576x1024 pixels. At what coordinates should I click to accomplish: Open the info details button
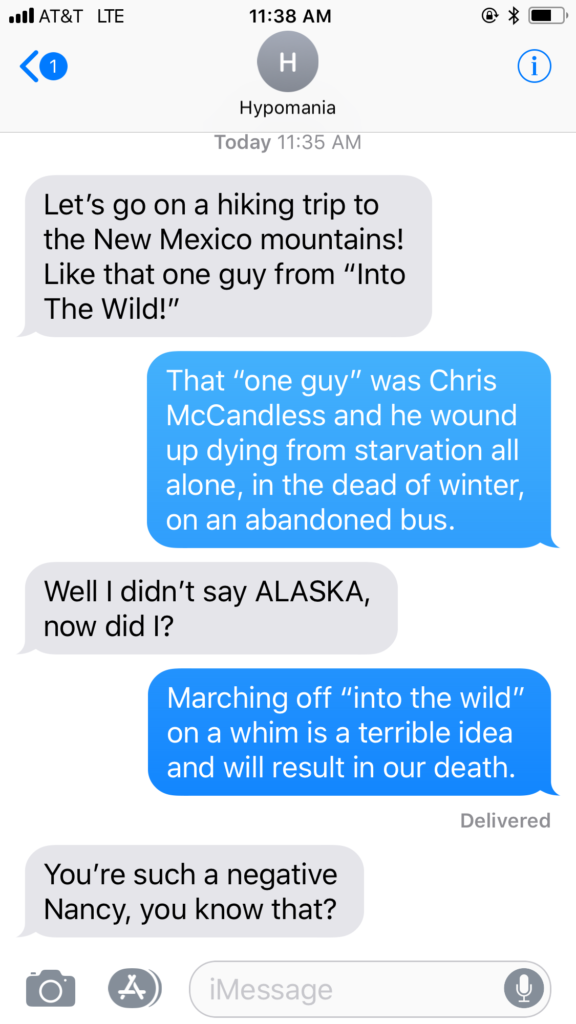[534, 66]
